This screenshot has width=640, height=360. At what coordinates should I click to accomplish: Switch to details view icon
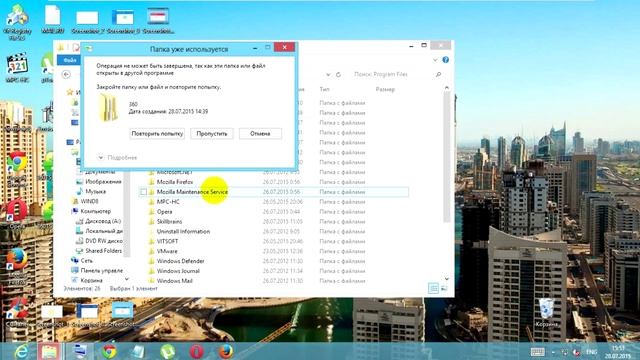[433, 289]
